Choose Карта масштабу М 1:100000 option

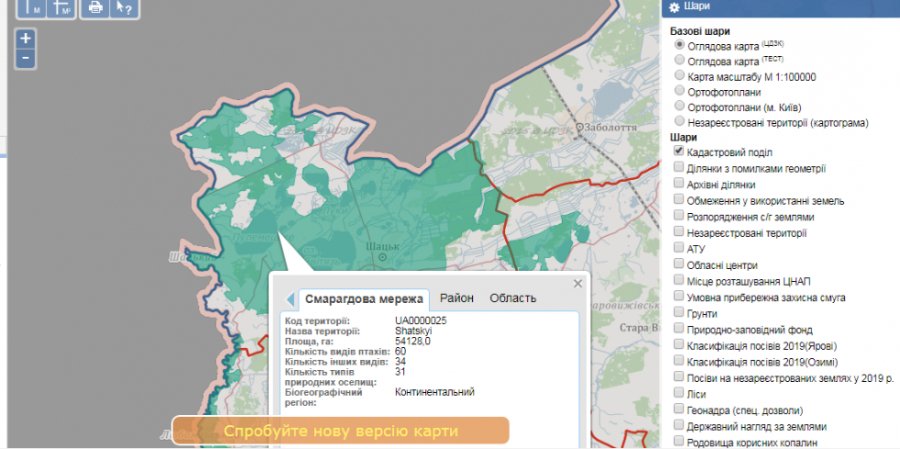tap(680, 75)
